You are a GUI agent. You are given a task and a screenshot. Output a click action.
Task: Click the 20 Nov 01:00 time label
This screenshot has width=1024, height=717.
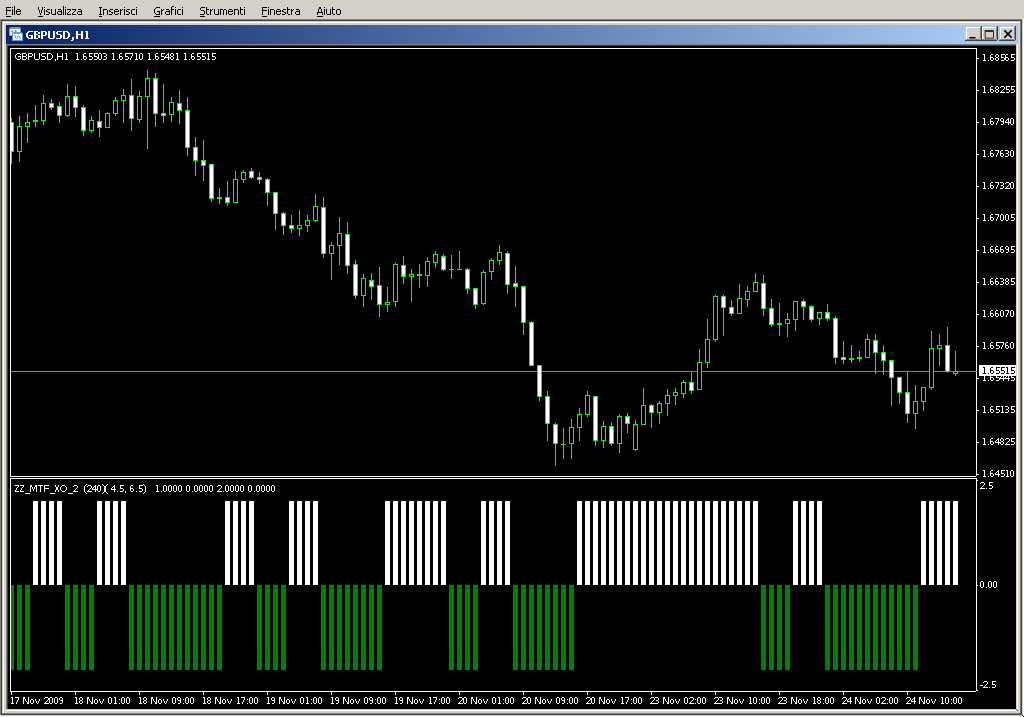pyautogui.click(x=486, y=701)
